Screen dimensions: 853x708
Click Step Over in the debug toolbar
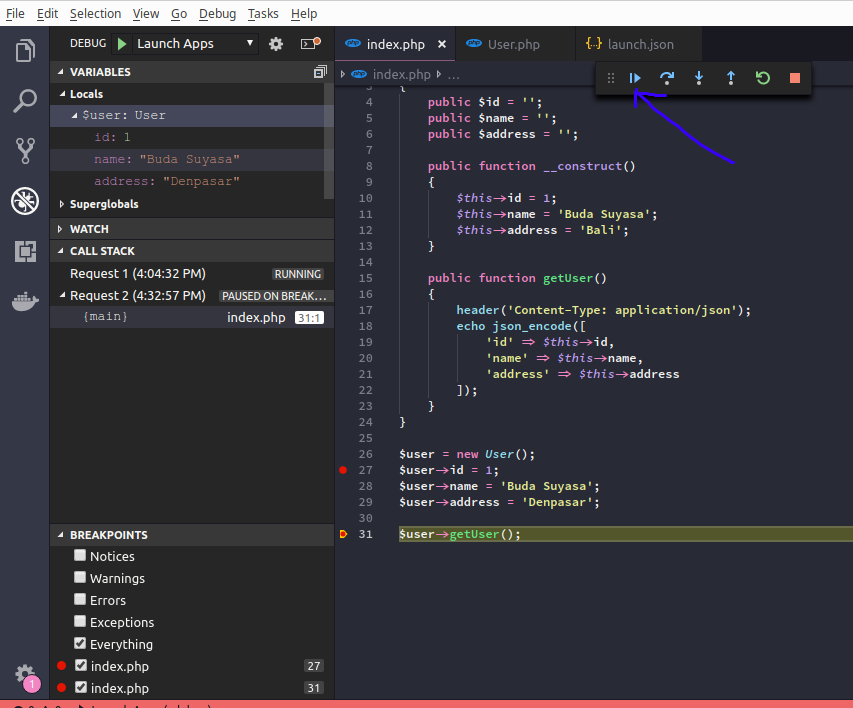tap(666, 77)
